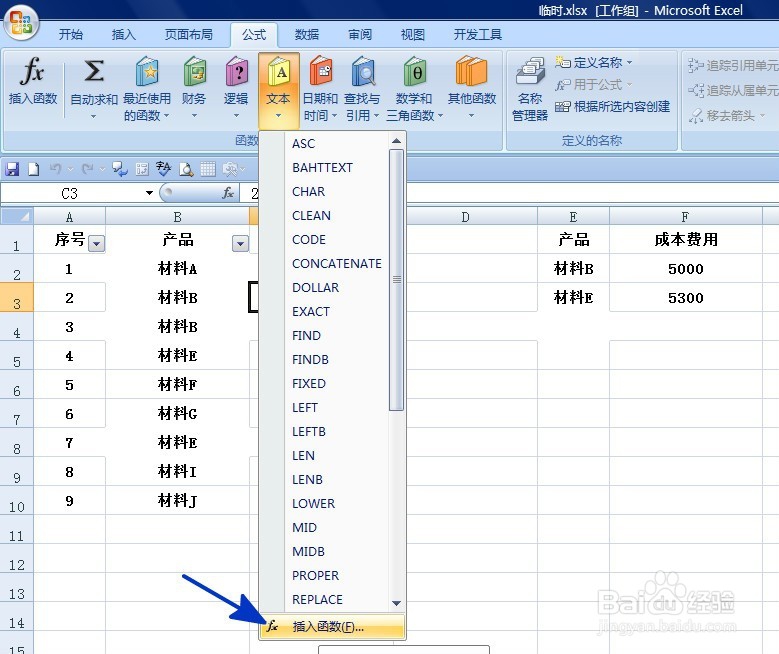Open the Name Manager
This screenshot has width=779, height=654.
530,88
